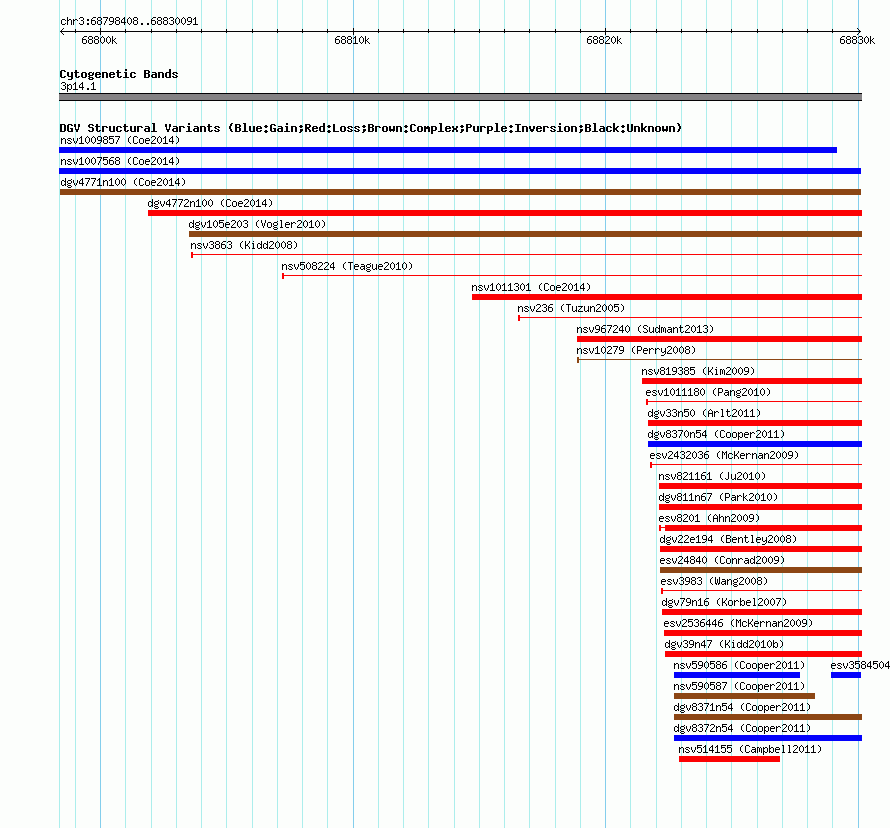Open the esv3584504 variant label
Screen dimensions: 890x828
[x=860, y=665]
